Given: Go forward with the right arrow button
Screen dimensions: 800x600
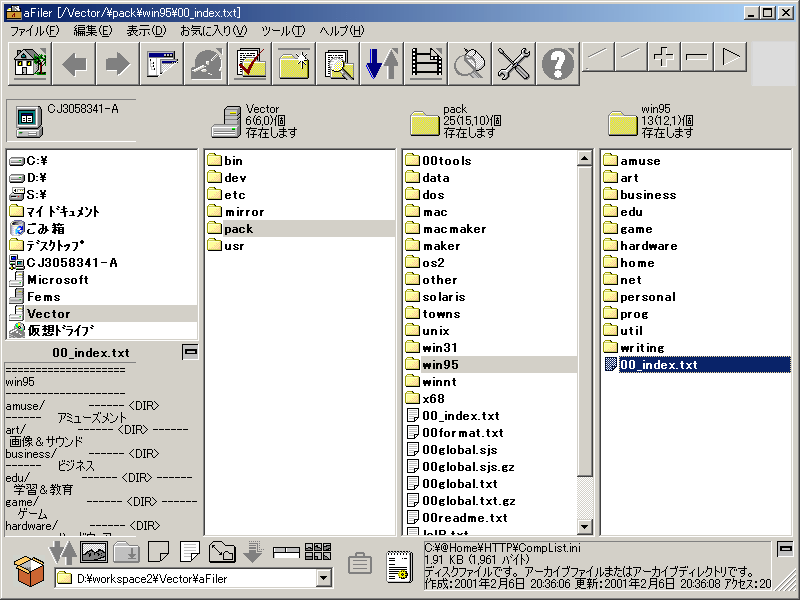Looking at the screenshot, I should click(117, 63).
